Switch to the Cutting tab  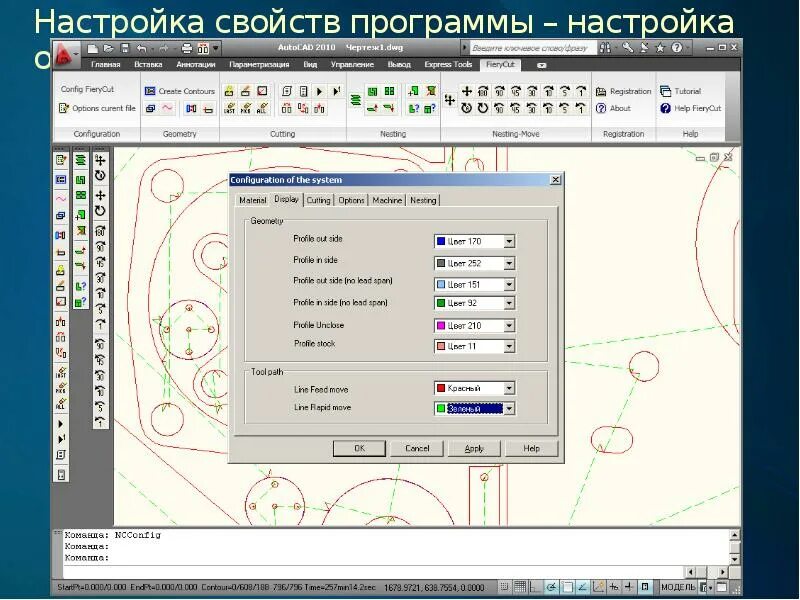pos(318,200)
